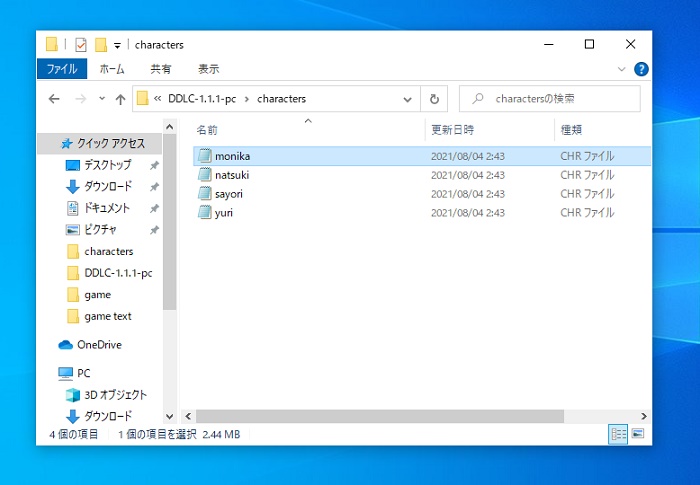The width and height of the screenshot is (700, 485).
Task: Click the horizontal scrollbar thumb in file list
Action: pyautogui.click(x=380, y=416)
